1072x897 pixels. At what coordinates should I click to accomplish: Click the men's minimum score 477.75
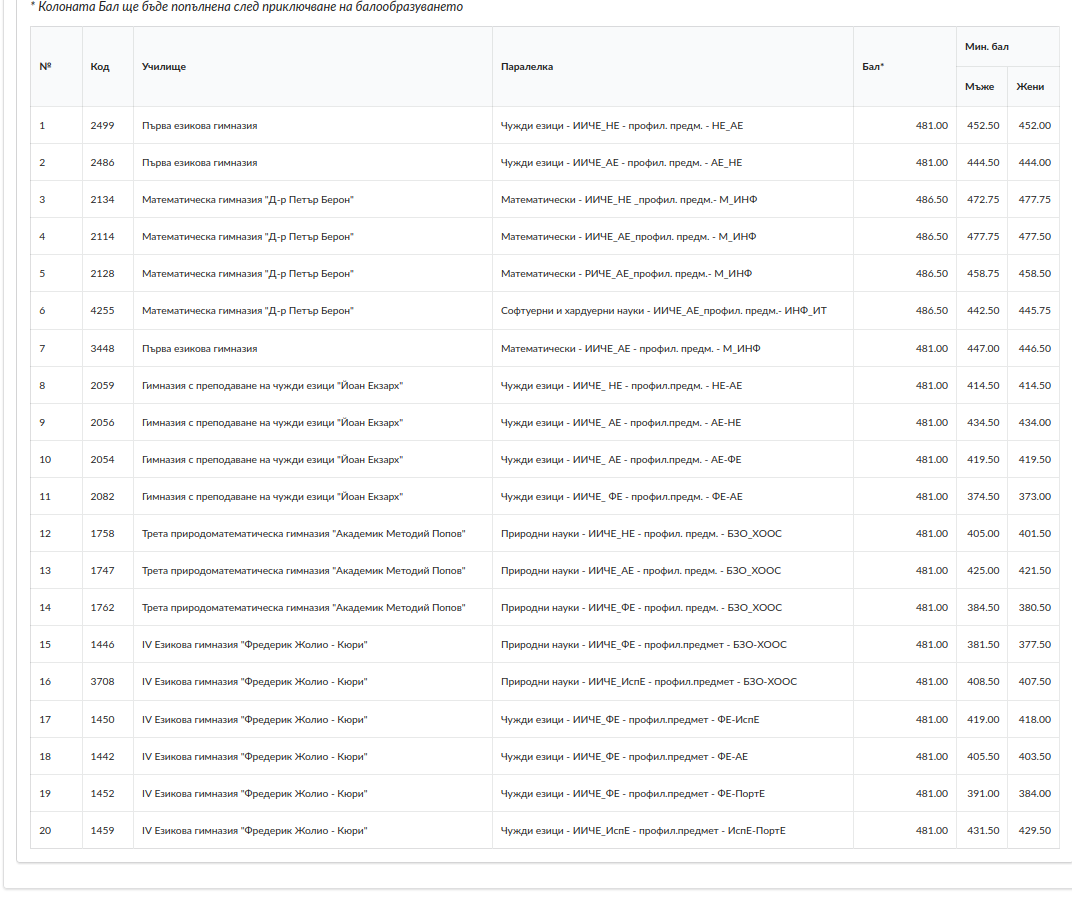click(981, 237)
